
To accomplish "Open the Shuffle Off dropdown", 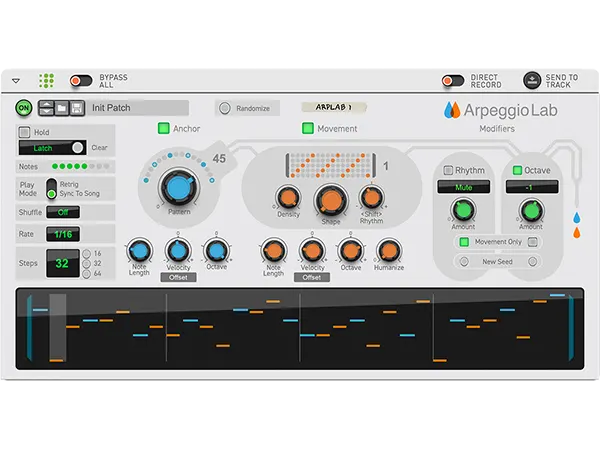I will point(63,212).
